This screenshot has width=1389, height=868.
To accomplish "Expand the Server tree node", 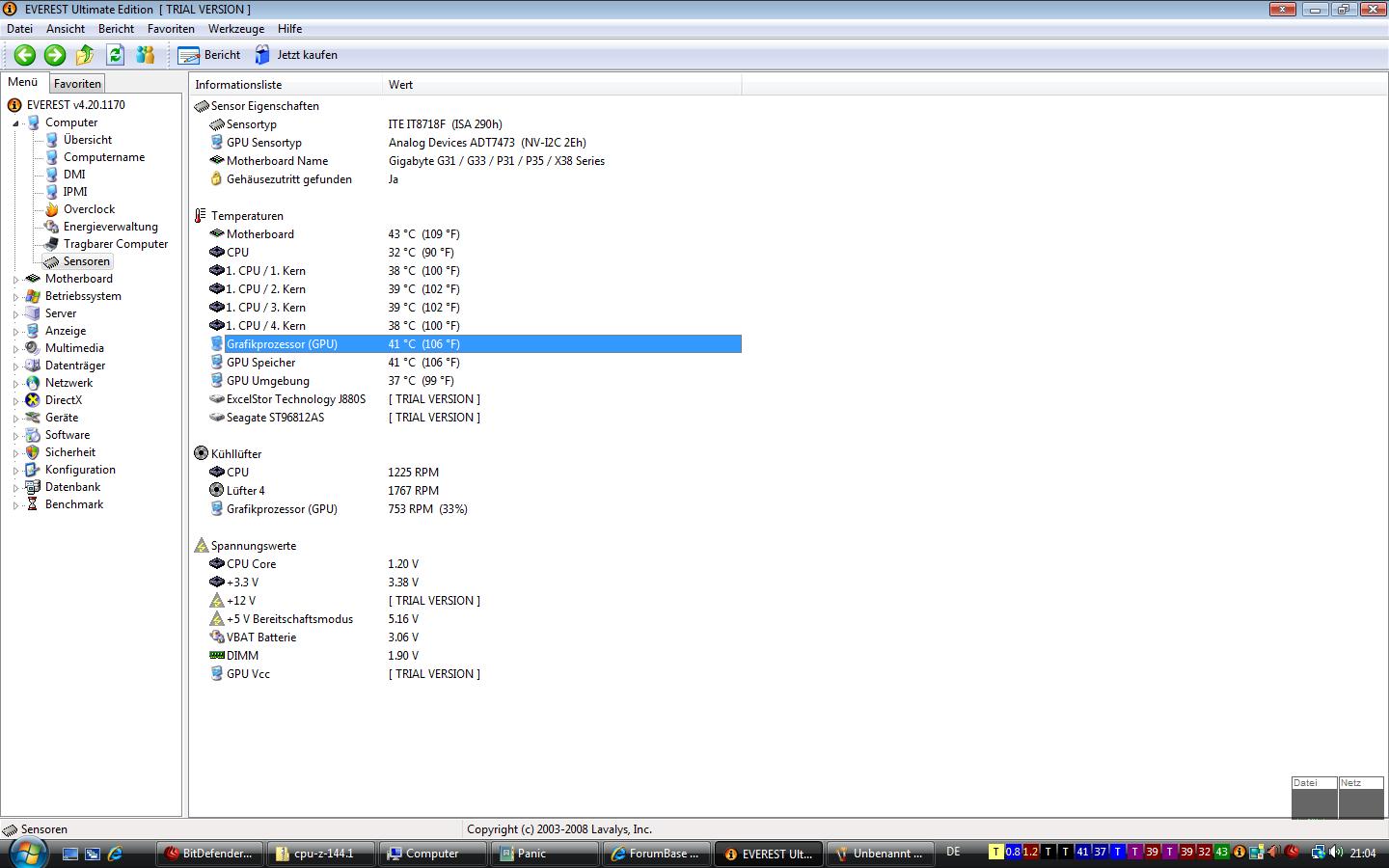I will coord(15,314).
